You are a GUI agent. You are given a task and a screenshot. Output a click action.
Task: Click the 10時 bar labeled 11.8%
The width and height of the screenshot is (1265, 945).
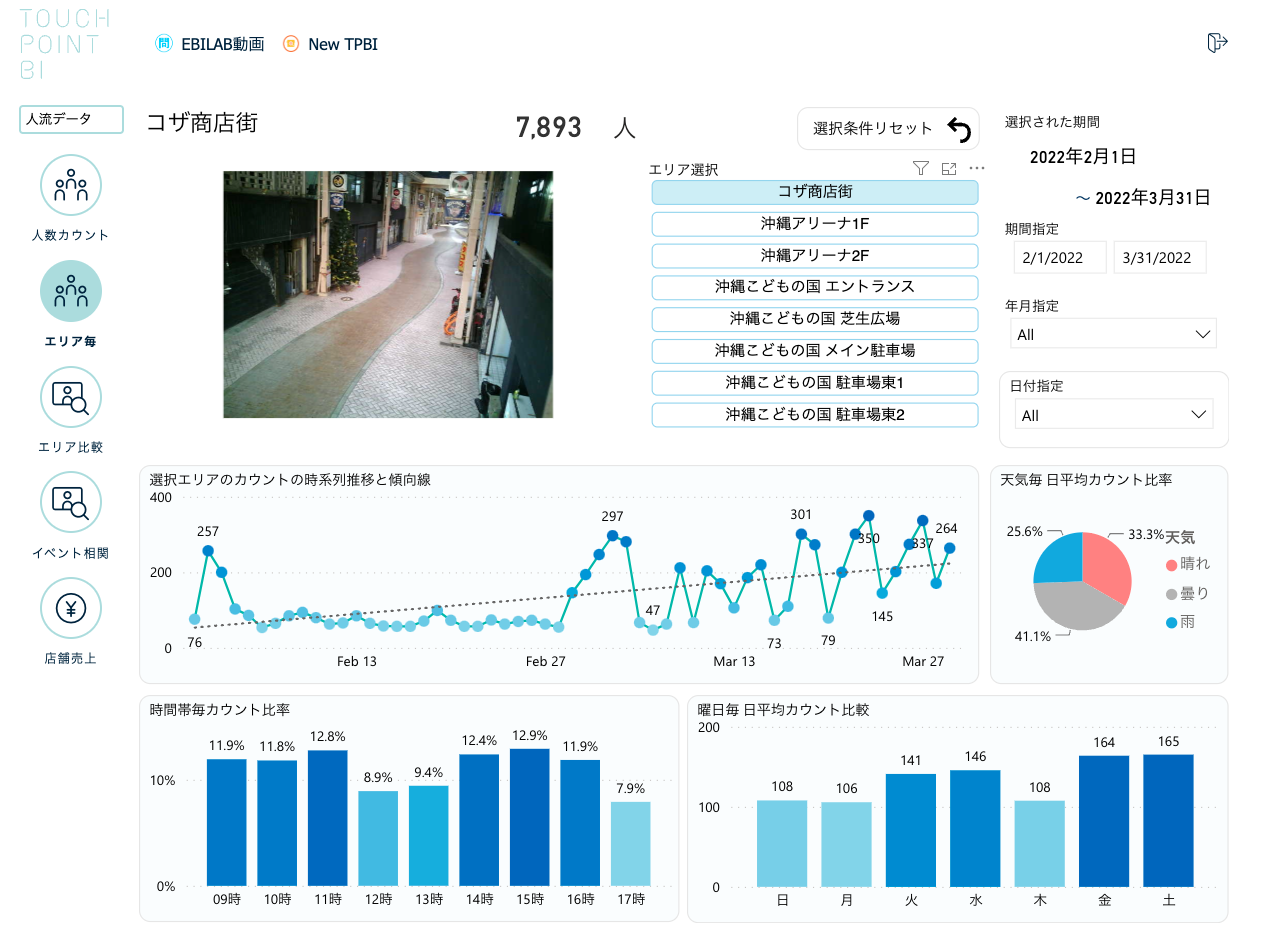click(x=277, y=824)
